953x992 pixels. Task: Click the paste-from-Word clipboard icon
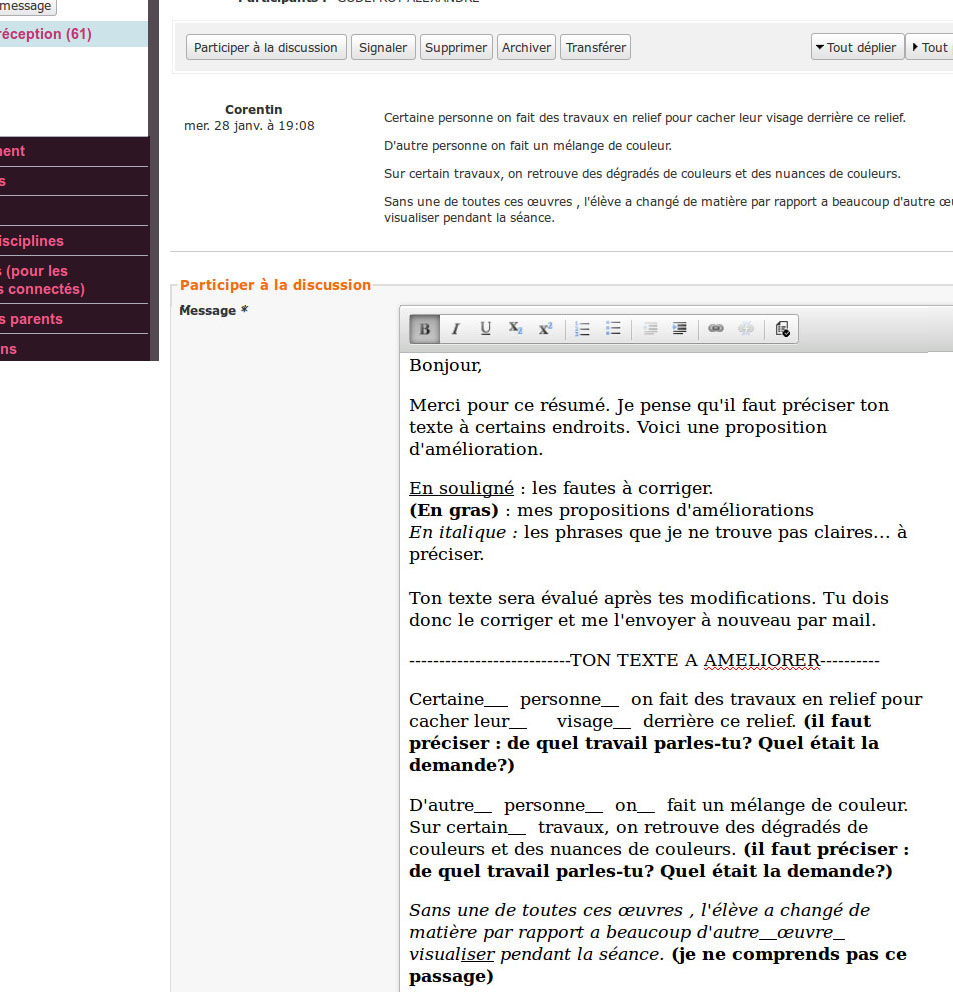tap(782, 329)
